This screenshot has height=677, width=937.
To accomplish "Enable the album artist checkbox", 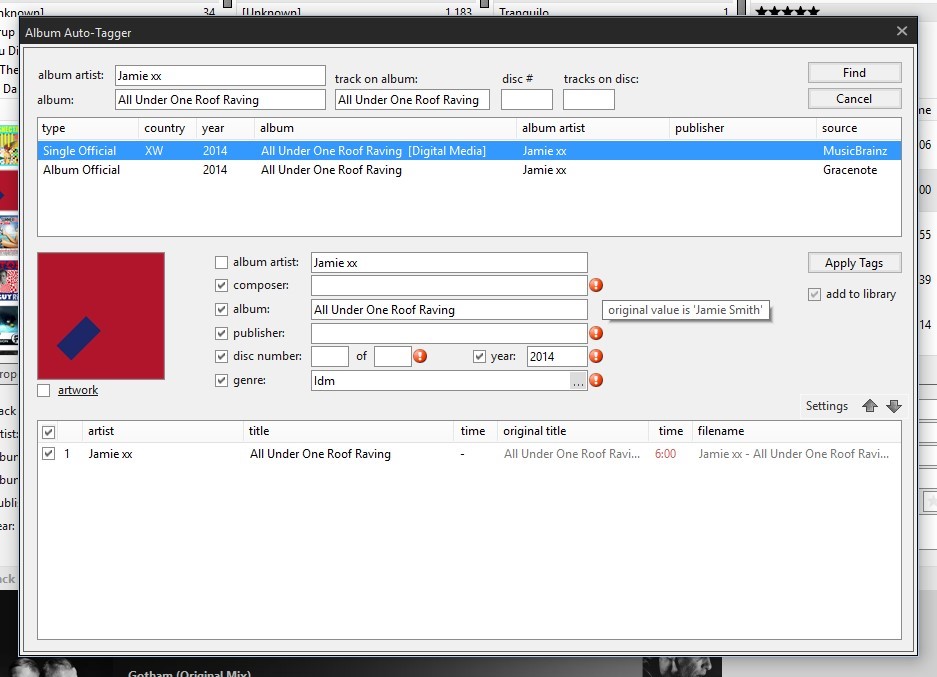I will point(222,263).
